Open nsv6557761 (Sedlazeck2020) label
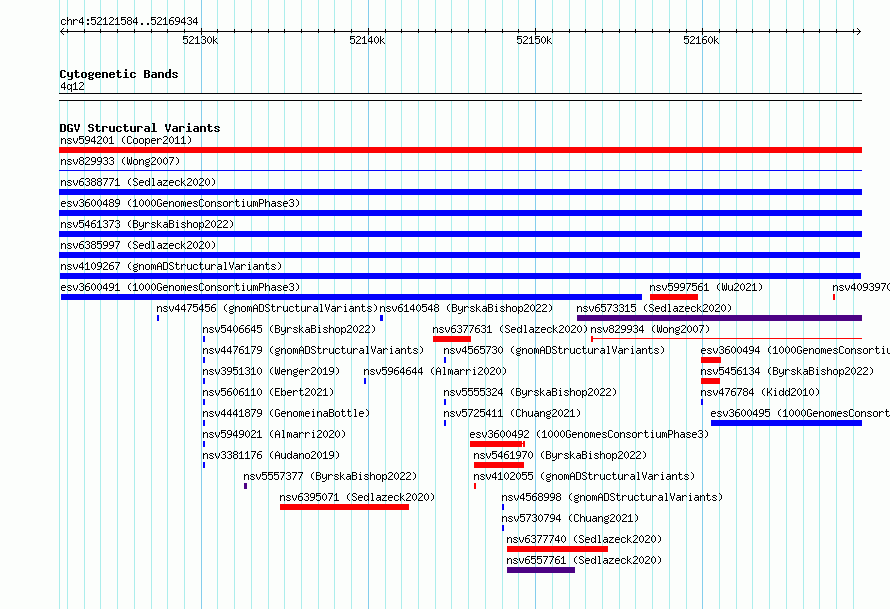This screenshot has height=609, width=890. (x=584, y=560)
